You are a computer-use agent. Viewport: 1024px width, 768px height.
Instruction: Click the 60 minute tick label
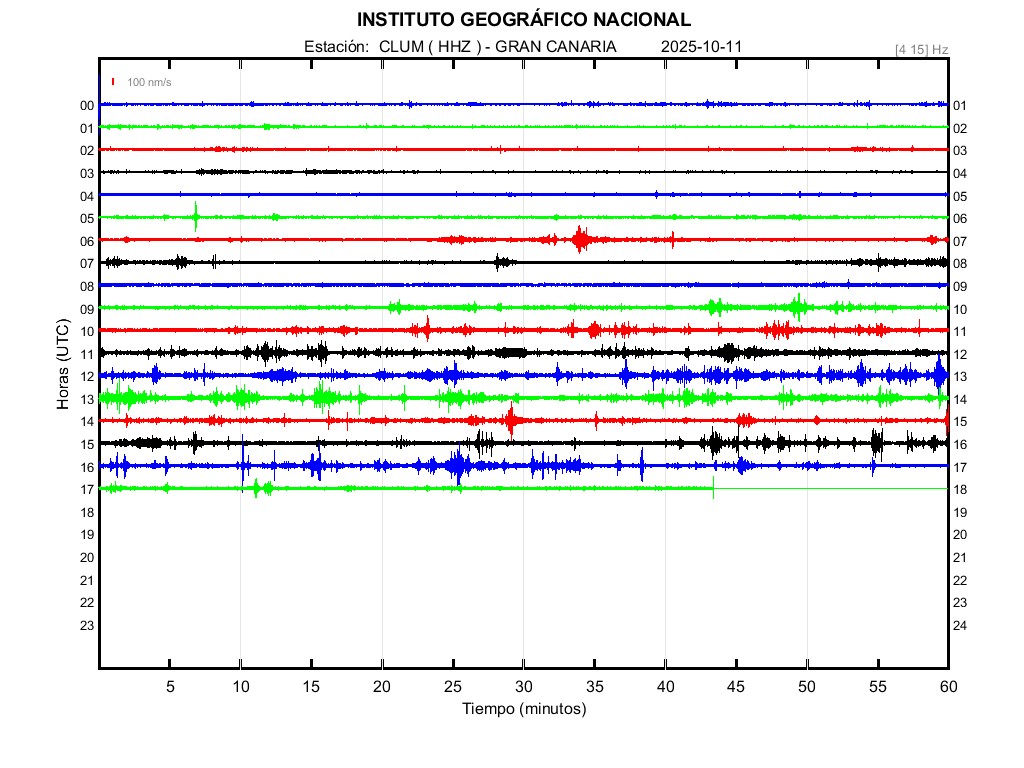(x=947, y=686)
